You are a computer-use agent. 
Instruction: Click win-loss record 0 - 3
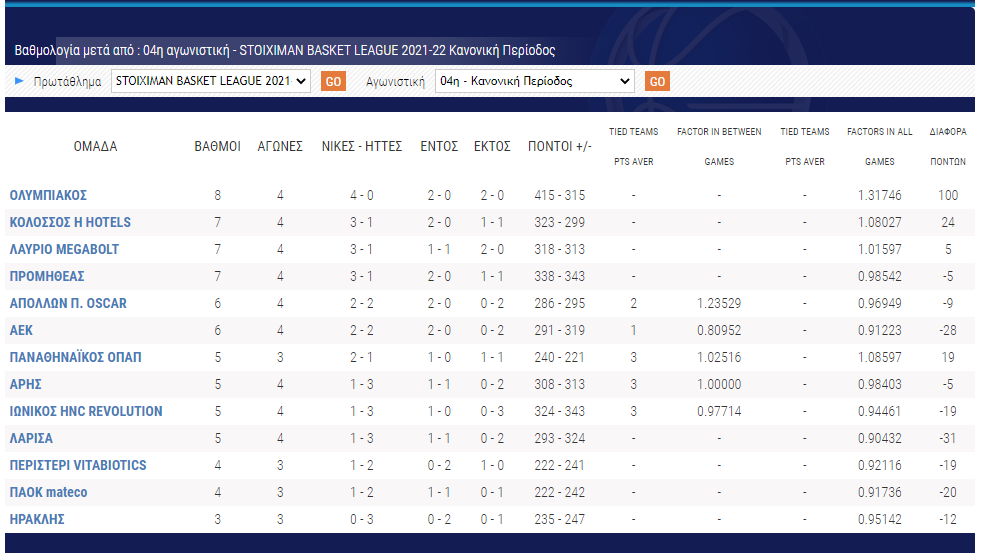[362, 519]
